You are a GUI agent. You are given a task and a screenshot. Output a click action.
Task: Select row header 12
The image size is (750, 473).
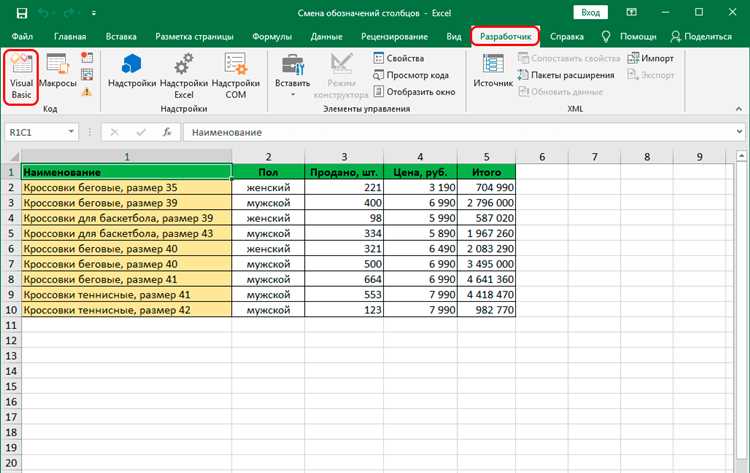[11, 341]
